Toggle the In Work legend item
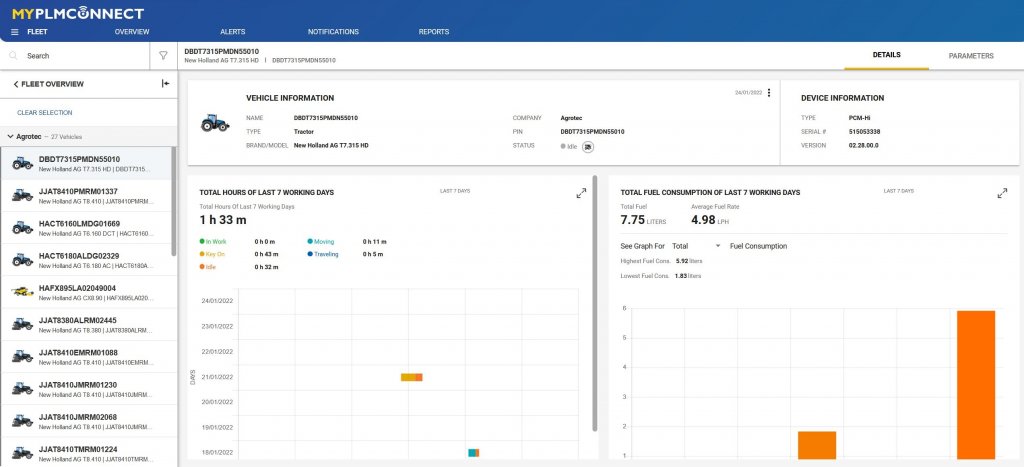Image resolution: width=1024 pixels, height=467 pixels. click(212, 242)
